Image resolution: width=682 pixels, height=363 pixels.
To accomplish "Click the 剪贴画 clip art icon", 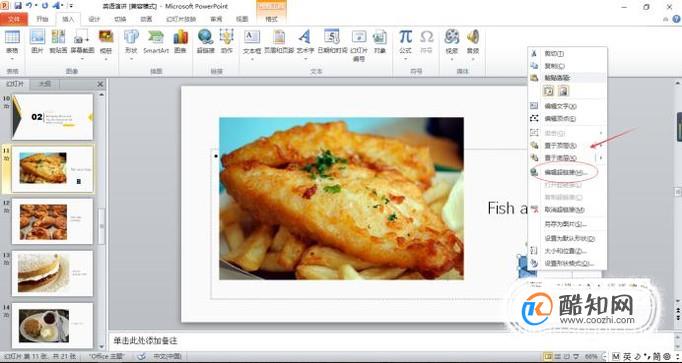I will point(58,42).
